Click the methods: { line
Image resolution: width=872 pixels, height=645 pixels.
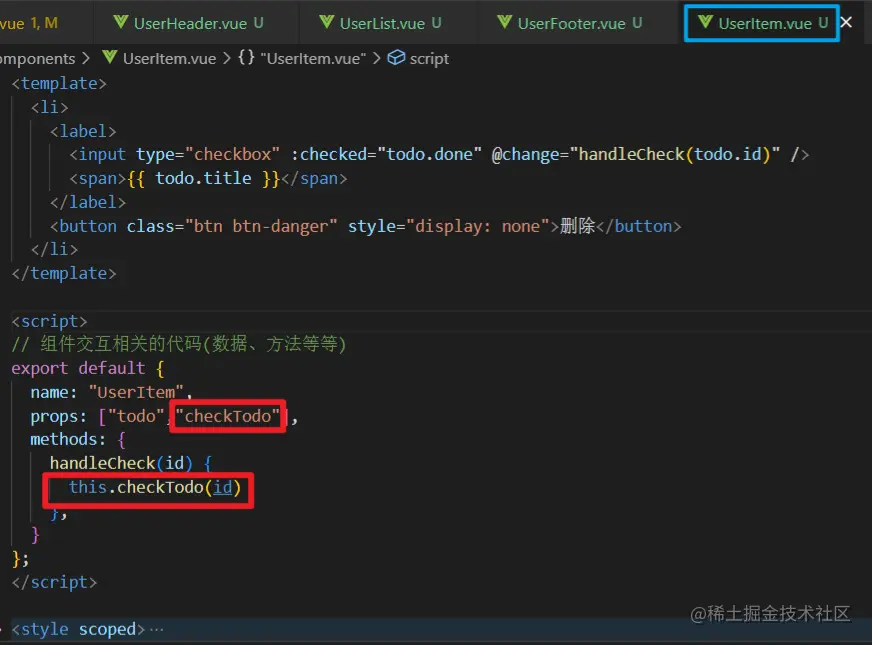click(x=78, y=440)
